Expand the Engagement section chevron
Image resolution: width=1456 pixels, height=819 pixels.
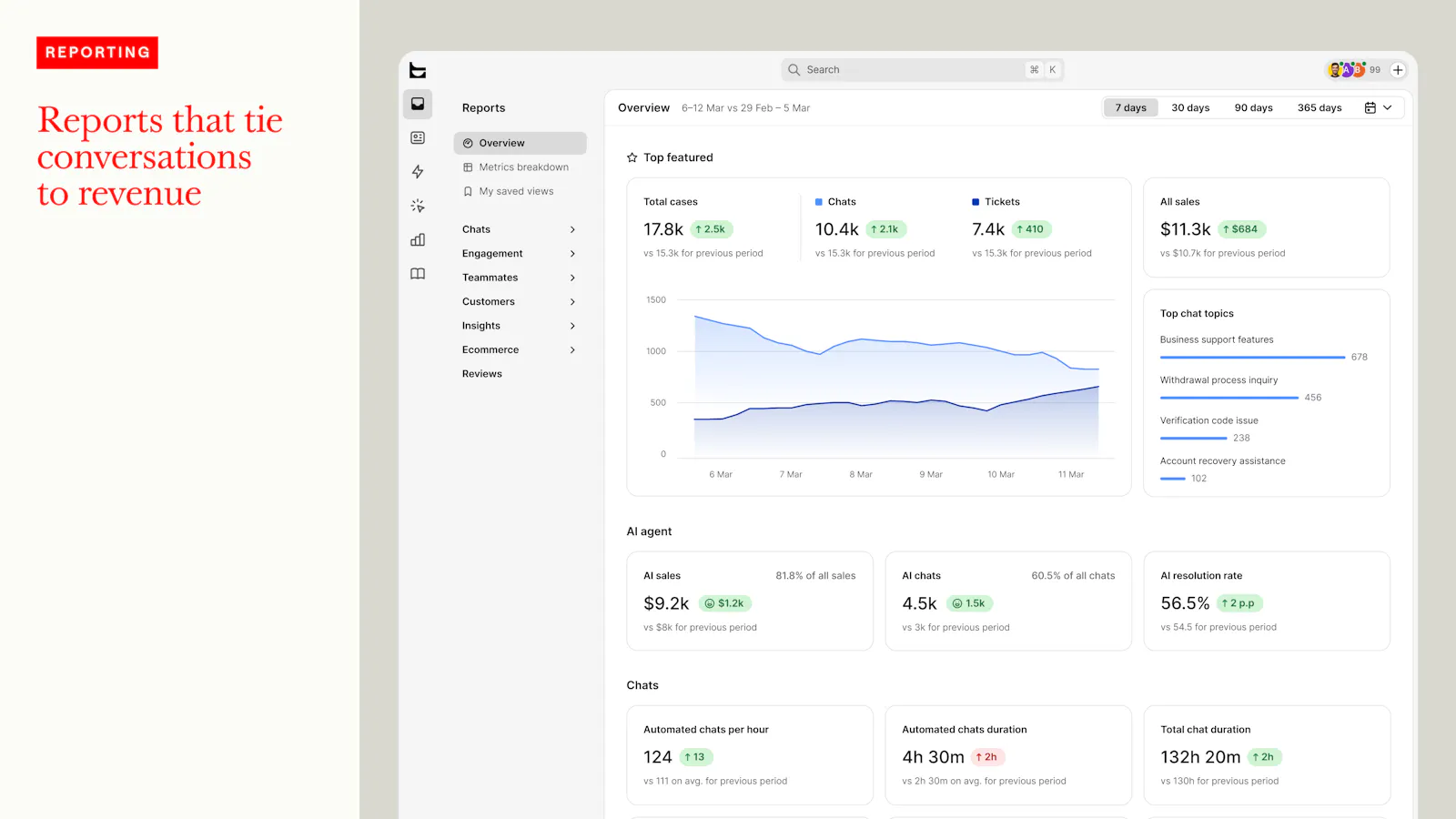pos(572,254)
